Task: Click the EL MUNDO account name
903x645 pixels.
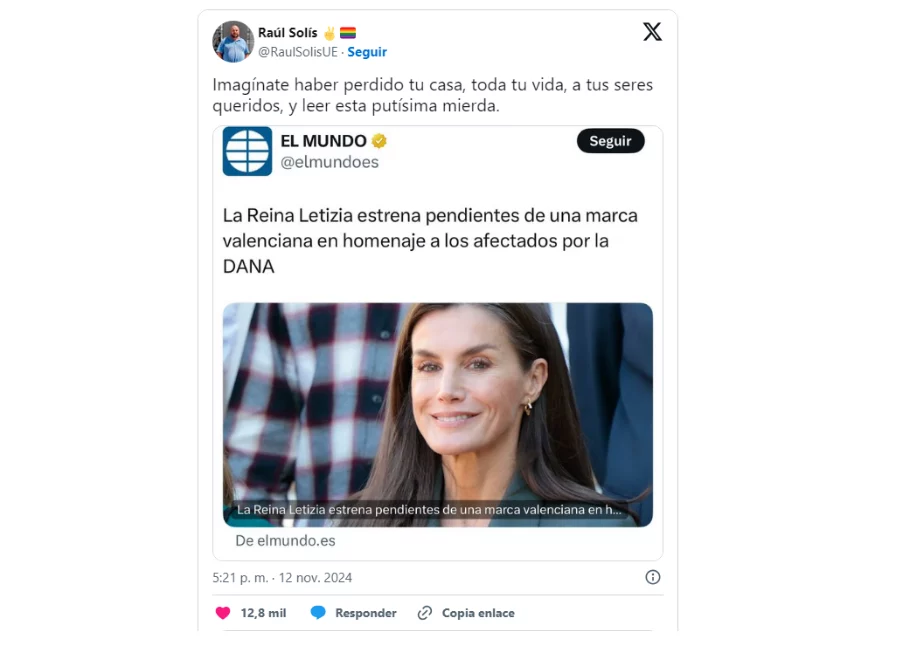Action: (323, 141)
